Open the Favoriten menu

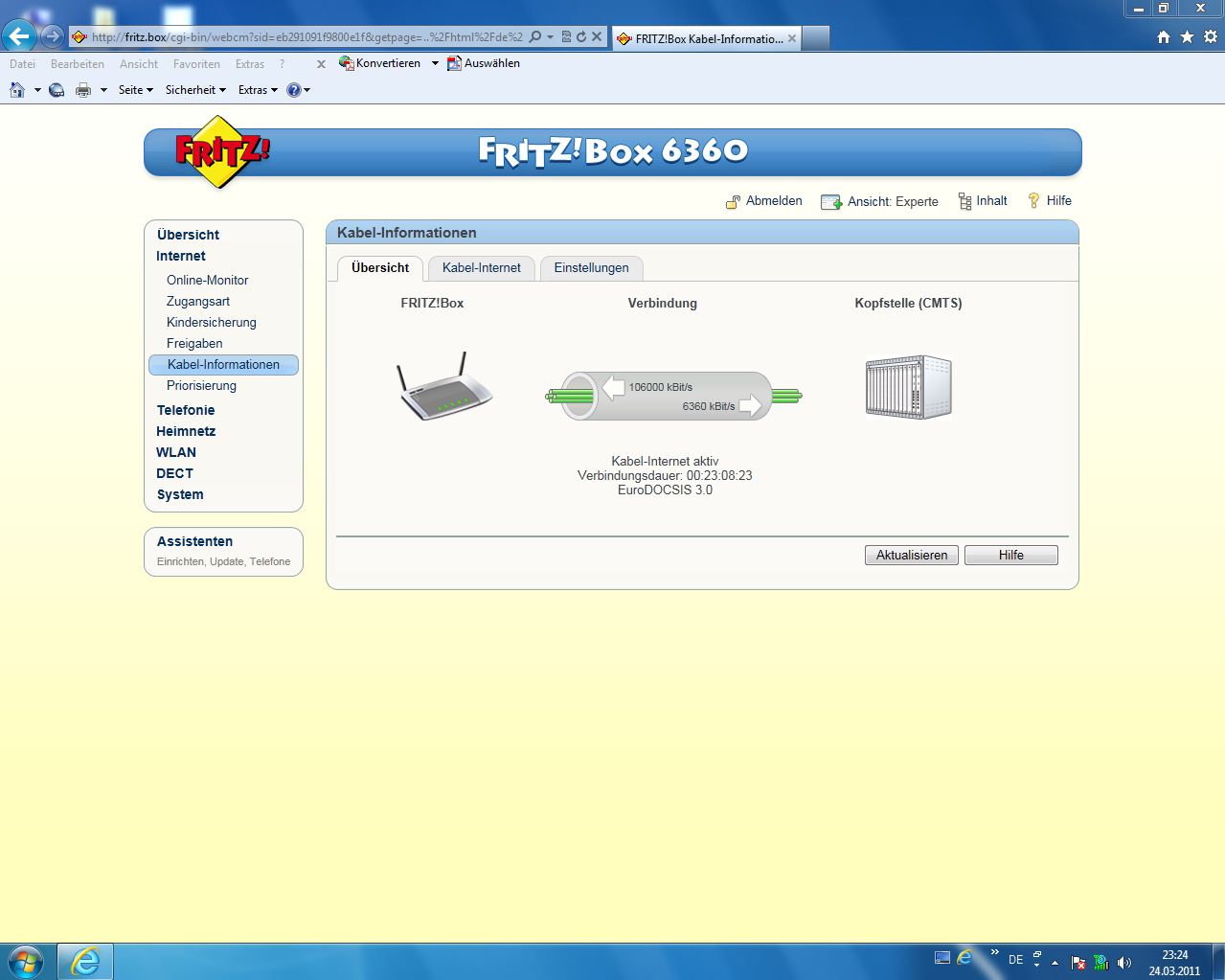pos(196,64)
